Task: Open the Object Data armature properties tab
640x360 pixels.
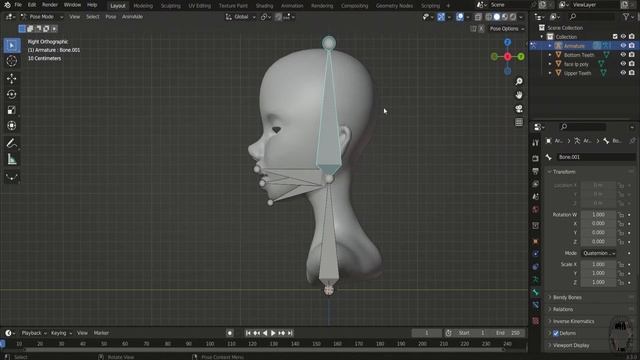Action: pyautogui.click(x=536, y=280)
